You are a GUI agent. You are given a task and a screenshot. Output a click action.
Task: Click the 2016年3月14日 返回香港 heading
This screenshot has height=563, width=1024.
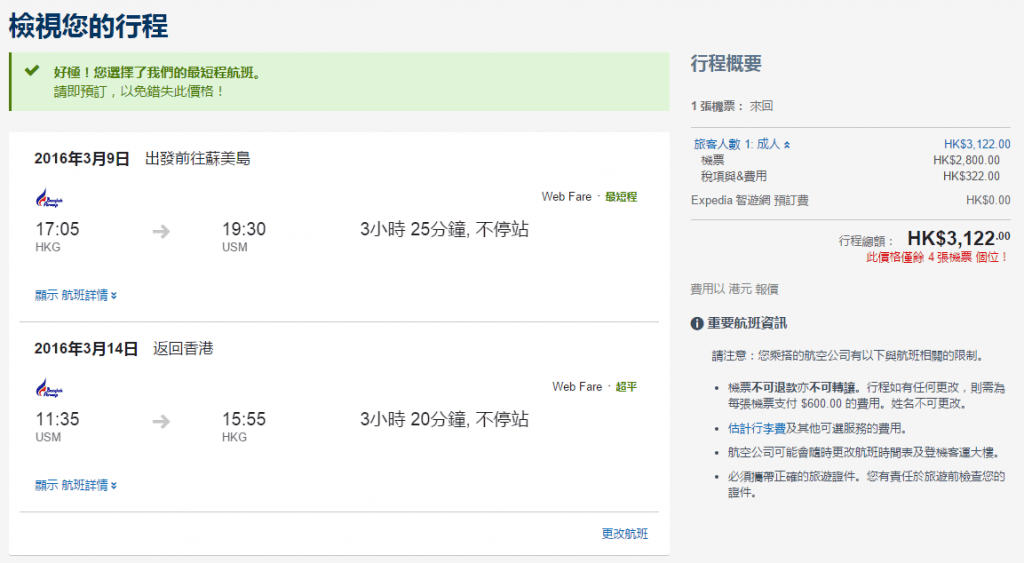[x=123, y=349]
